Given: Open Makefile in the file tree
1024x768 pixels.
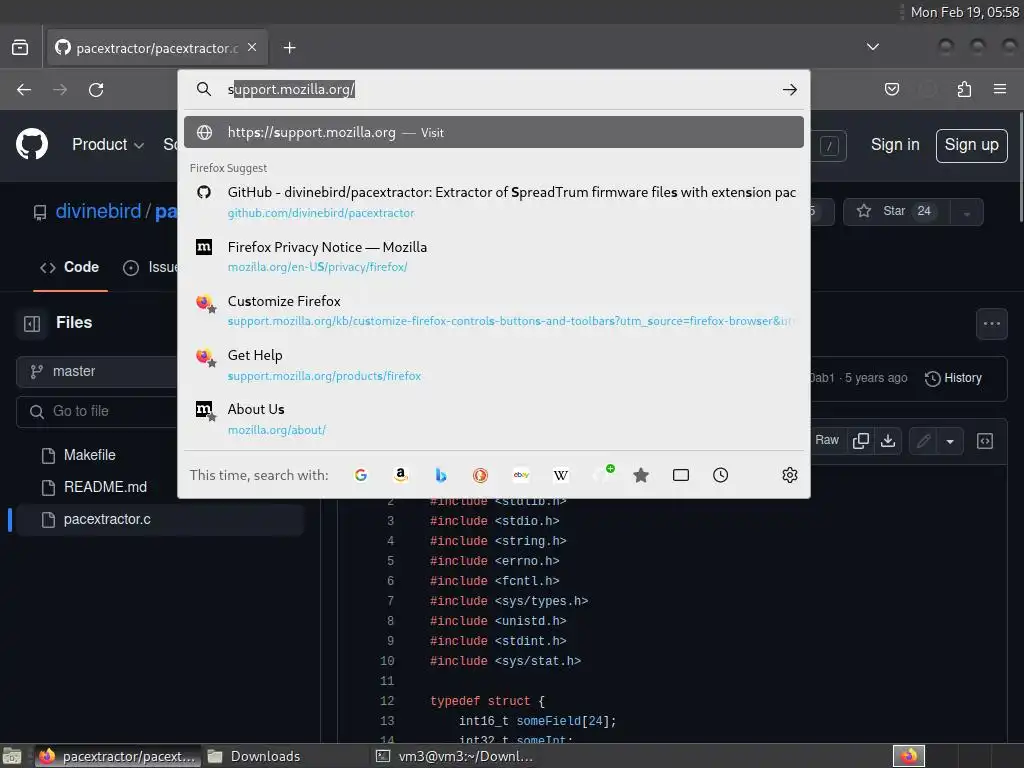Looking at the screenshot, I should 89,455.
